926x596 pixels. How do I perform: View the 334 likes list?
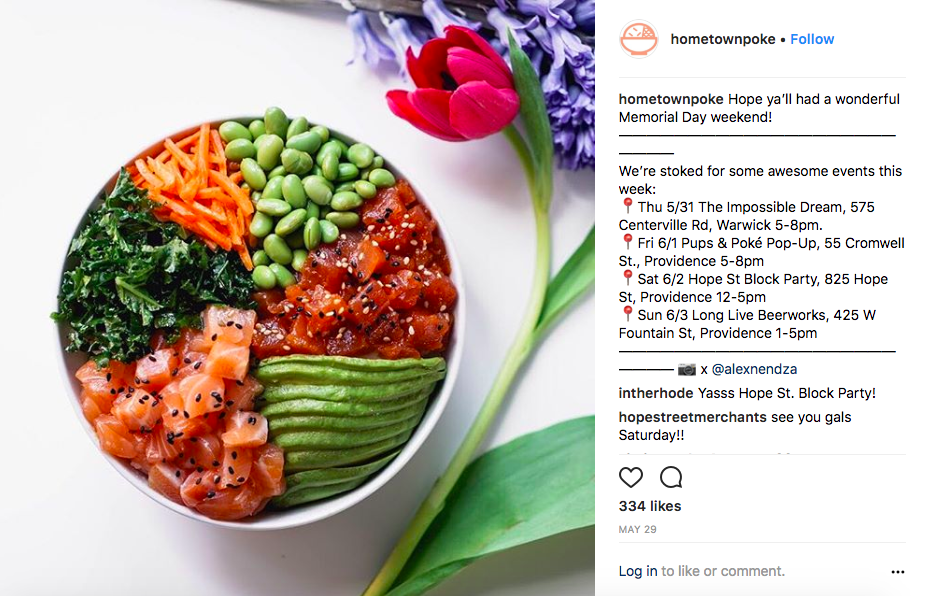coord(650,506)
